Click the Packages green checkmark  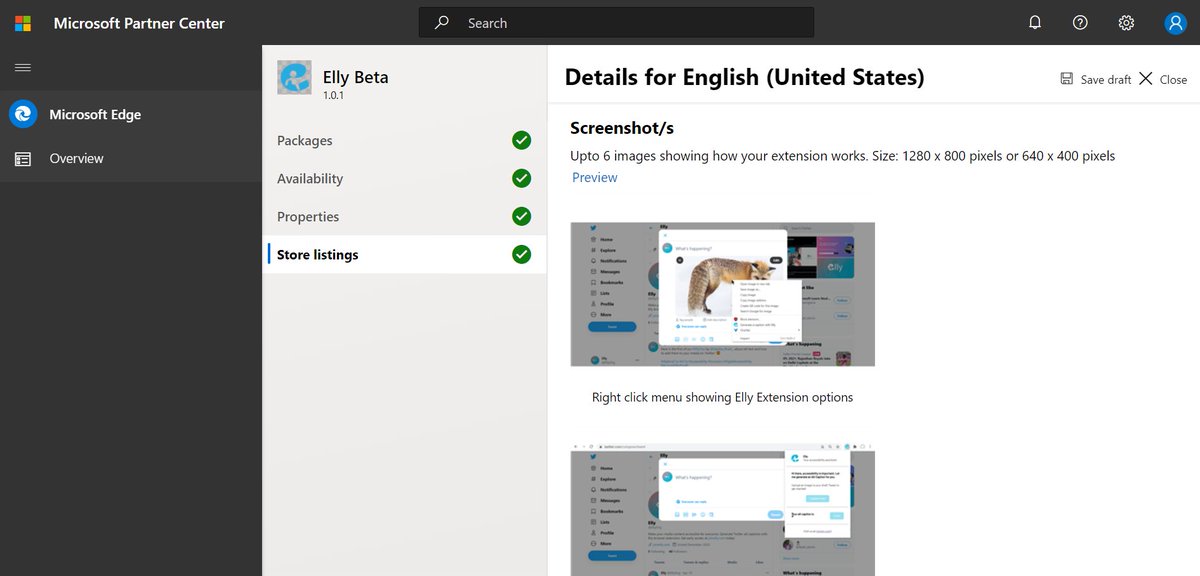(x=521, y=141)
